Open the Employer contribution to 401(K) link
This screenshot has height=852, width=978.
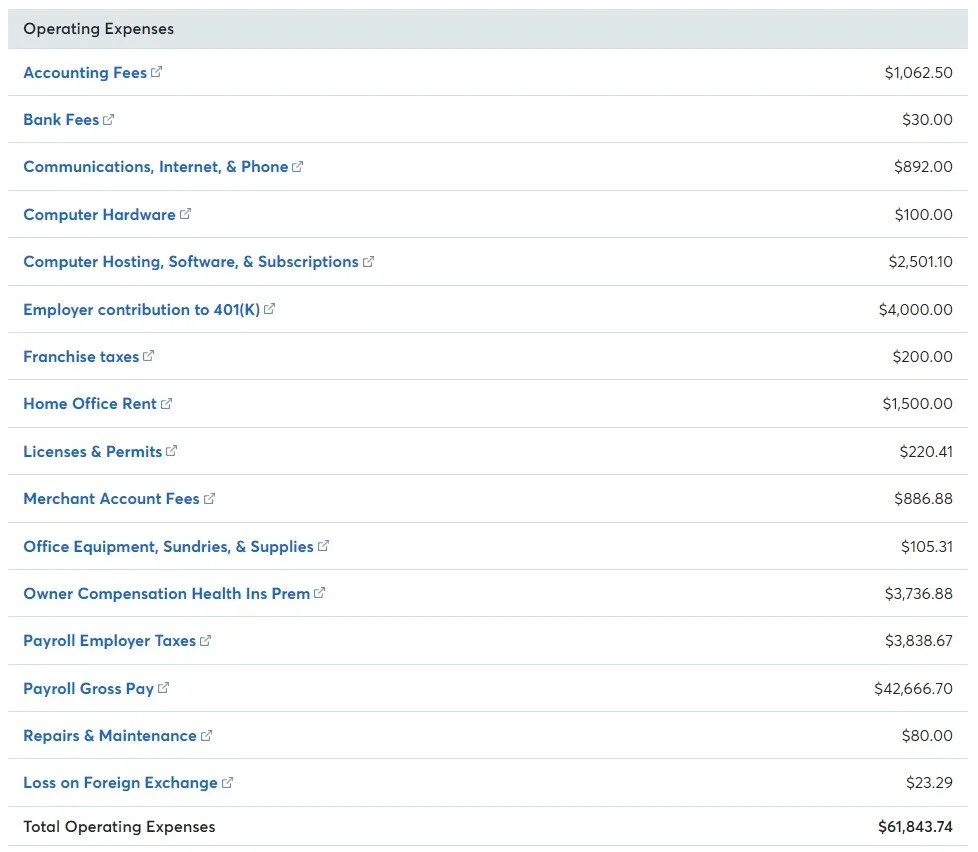tap(140, 308)
